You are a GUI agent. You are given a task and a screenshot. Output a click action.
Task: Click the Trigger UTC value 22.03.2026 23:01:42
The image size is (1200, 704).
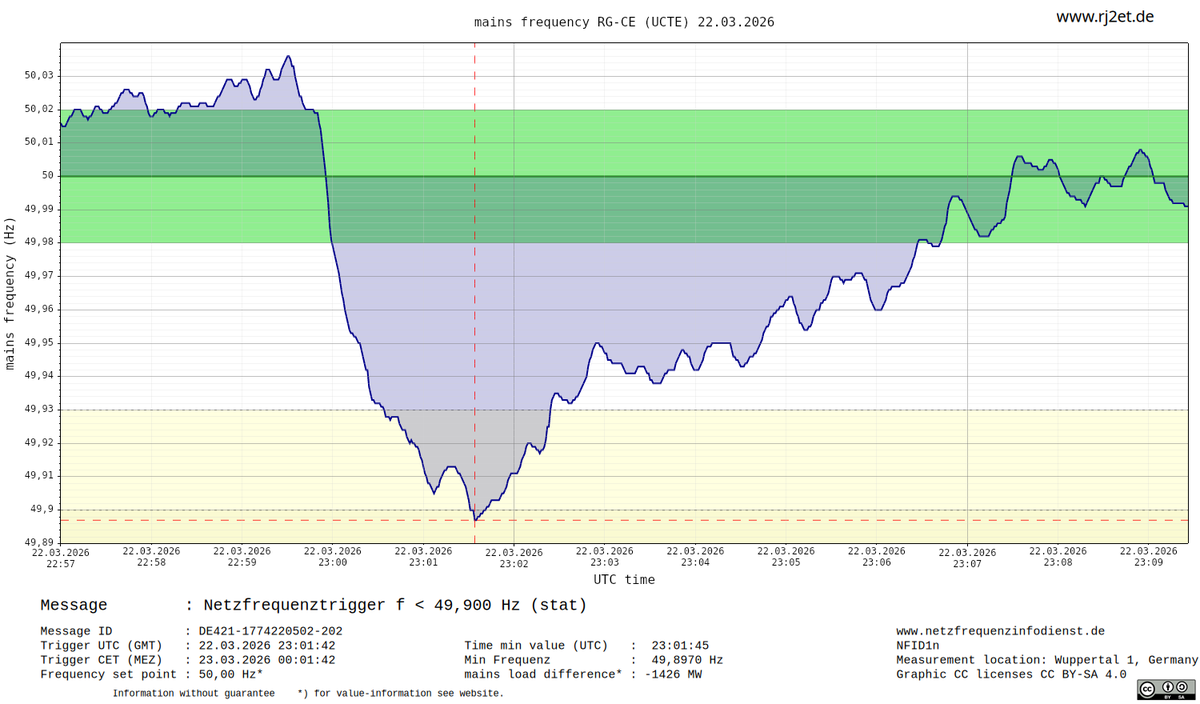pyautogui.click(x=267, y=645)
